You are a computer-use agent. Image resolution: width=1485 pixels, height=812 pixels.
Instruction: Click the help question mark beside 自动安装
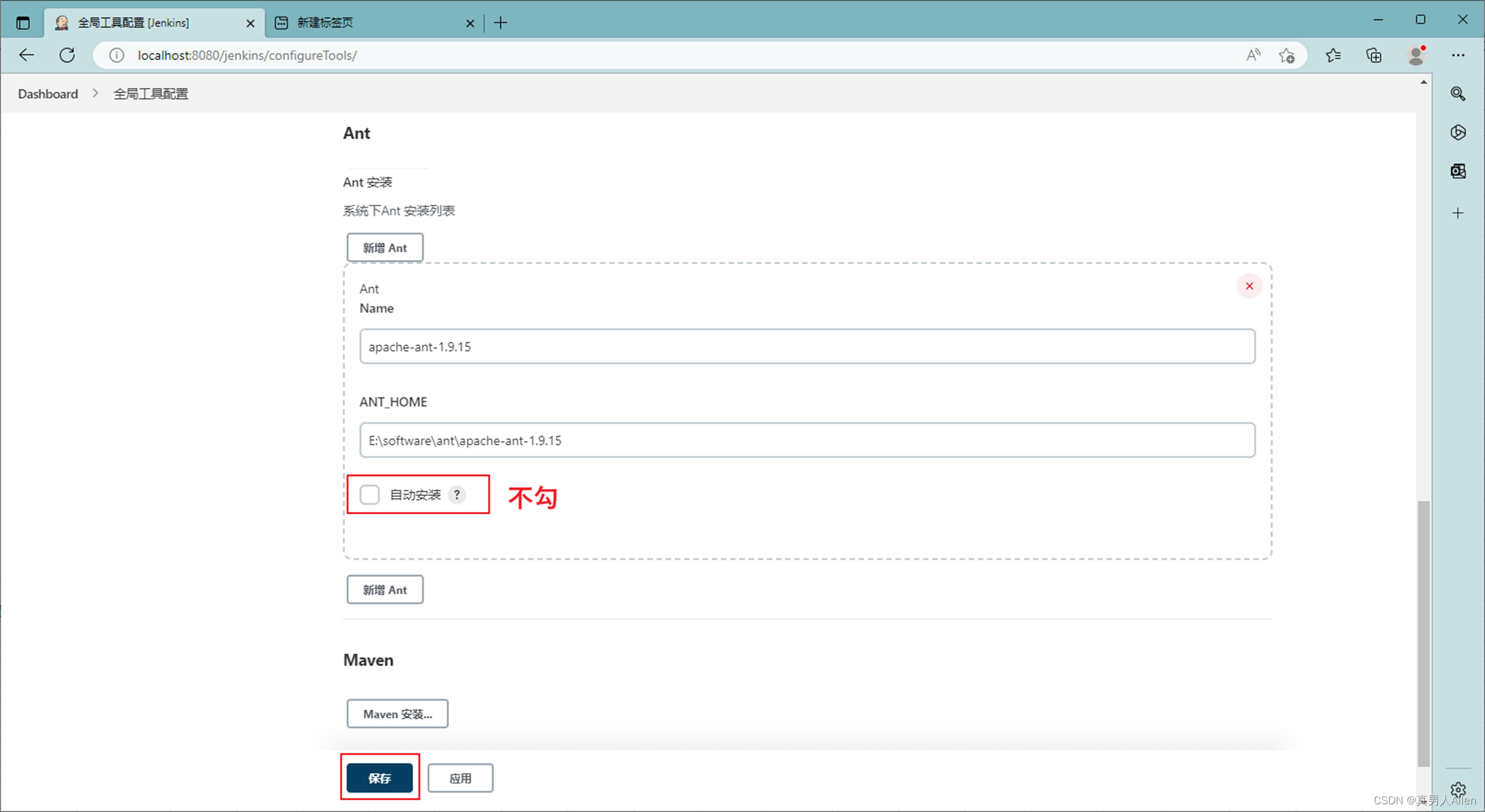[x=458, y=494]
